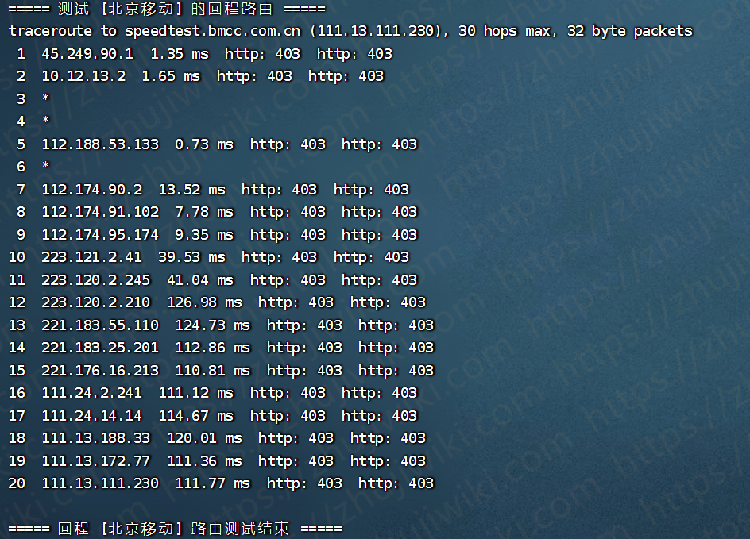This screenshot has height=539, width=750.
Task: Click the asterisk on hop 6
Action: [x=45, y=165]
